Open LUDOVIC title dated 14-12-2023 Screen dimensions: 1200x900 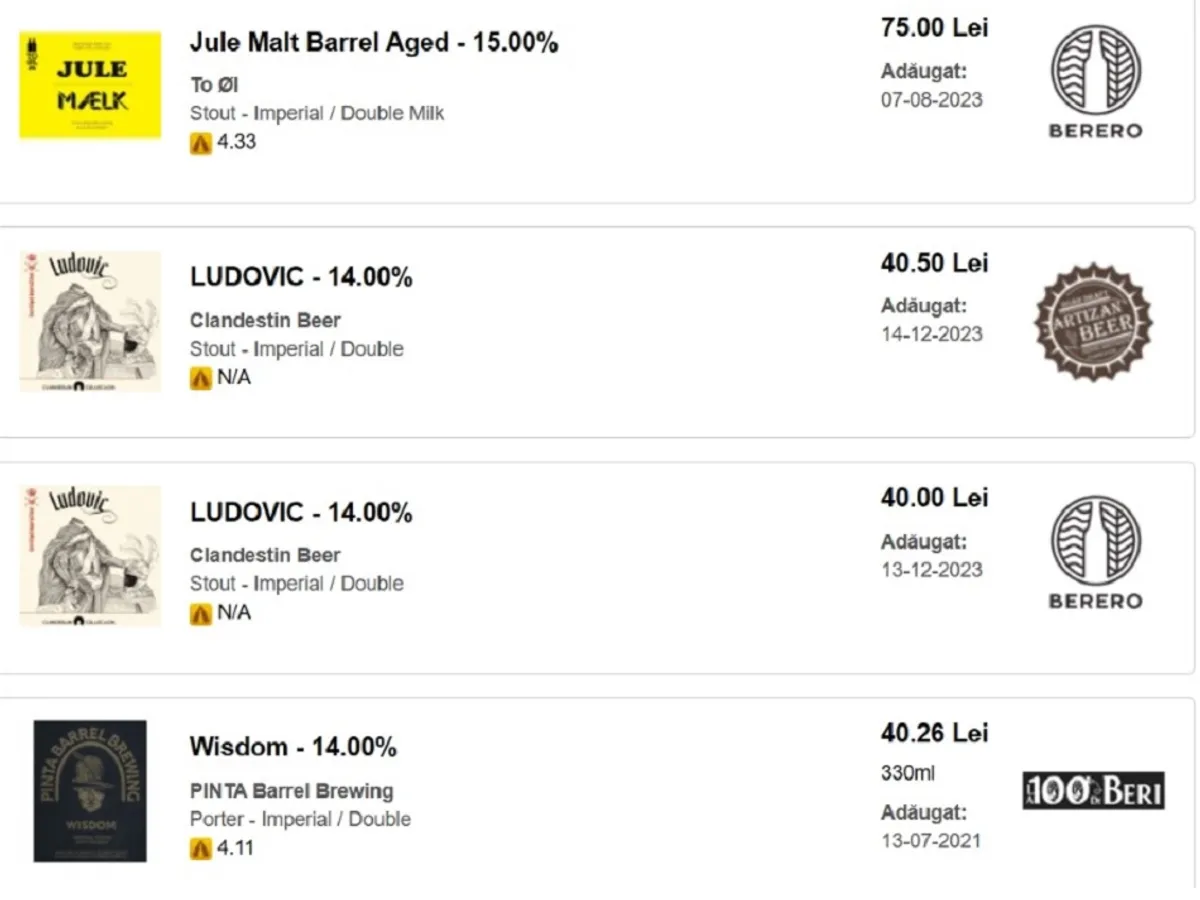[301, 277]
